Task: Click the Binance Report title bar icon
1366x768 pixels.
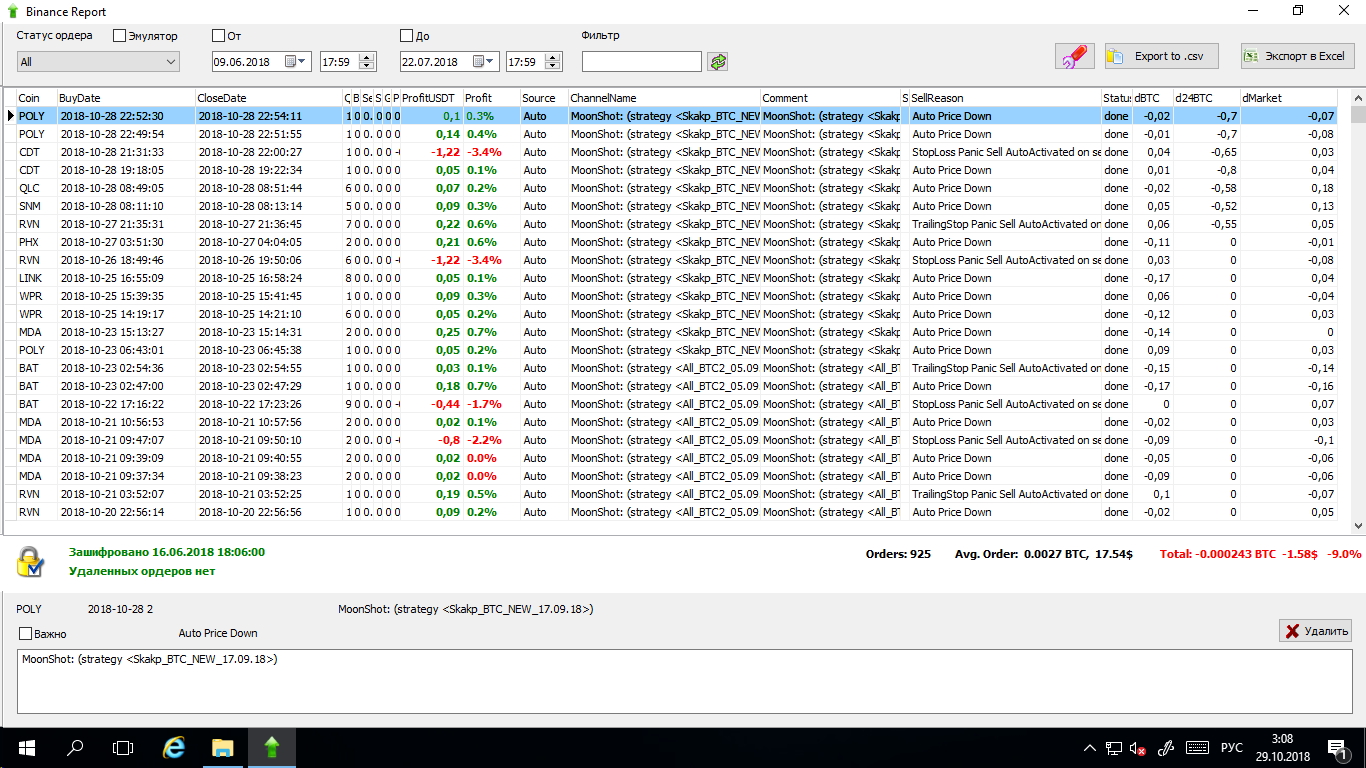Action: point(13,11)
